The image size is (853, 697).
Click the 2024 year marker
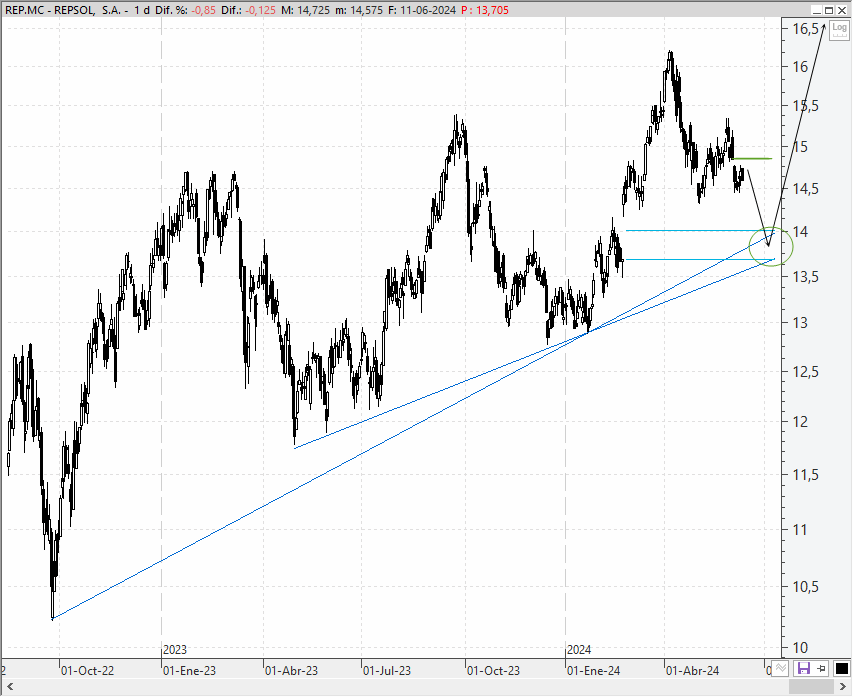pos(579,650)
